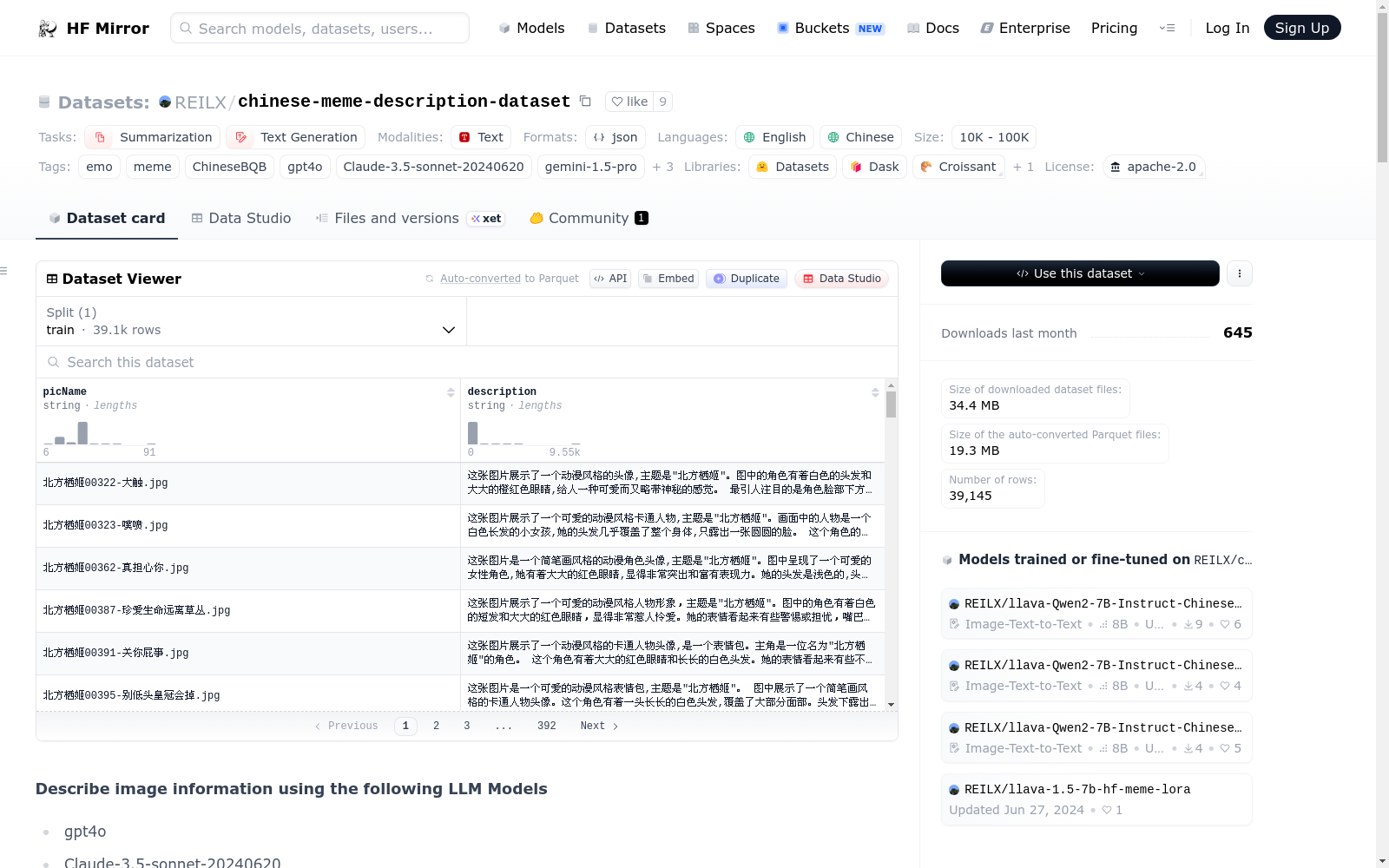Click the gemini-1.5-pro tag
This screenshot has width=1389, height=868.
[x=590, y=167]
